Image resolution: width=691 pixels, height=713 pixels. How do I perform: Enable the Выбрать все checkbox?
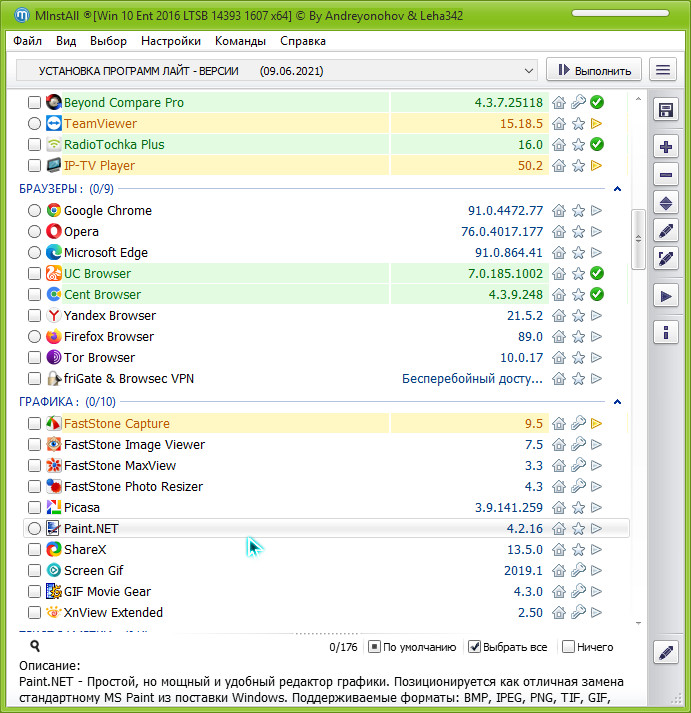pos(475,647)
